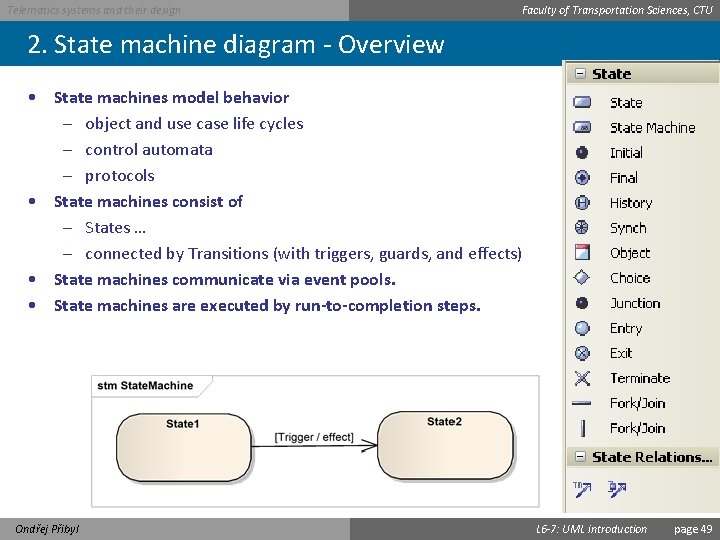Select the vertical Fork/Join bar icon
720x540 pixels.
pos(583,428)
